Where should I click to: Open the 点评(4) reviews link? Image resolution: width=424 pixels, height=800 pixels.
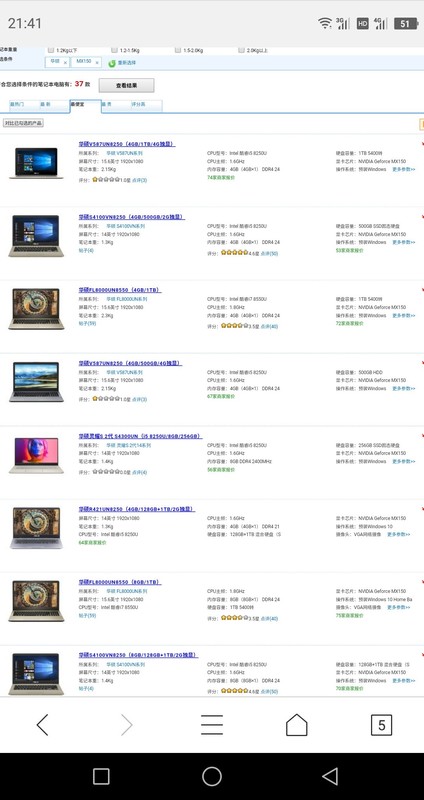point(139,472)
